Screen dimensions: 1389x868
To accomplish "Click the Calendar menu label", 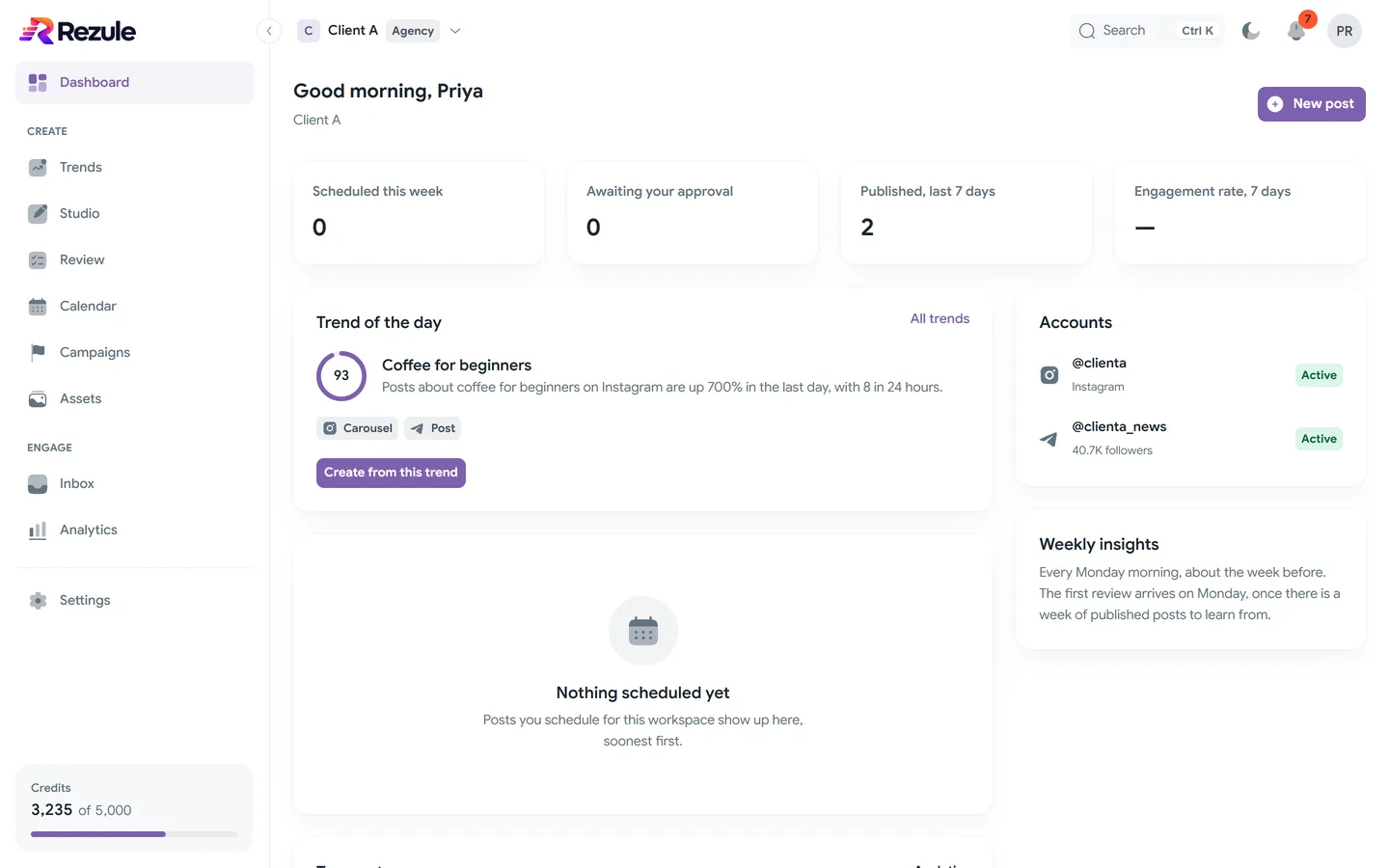I will [x=88, y=307].
